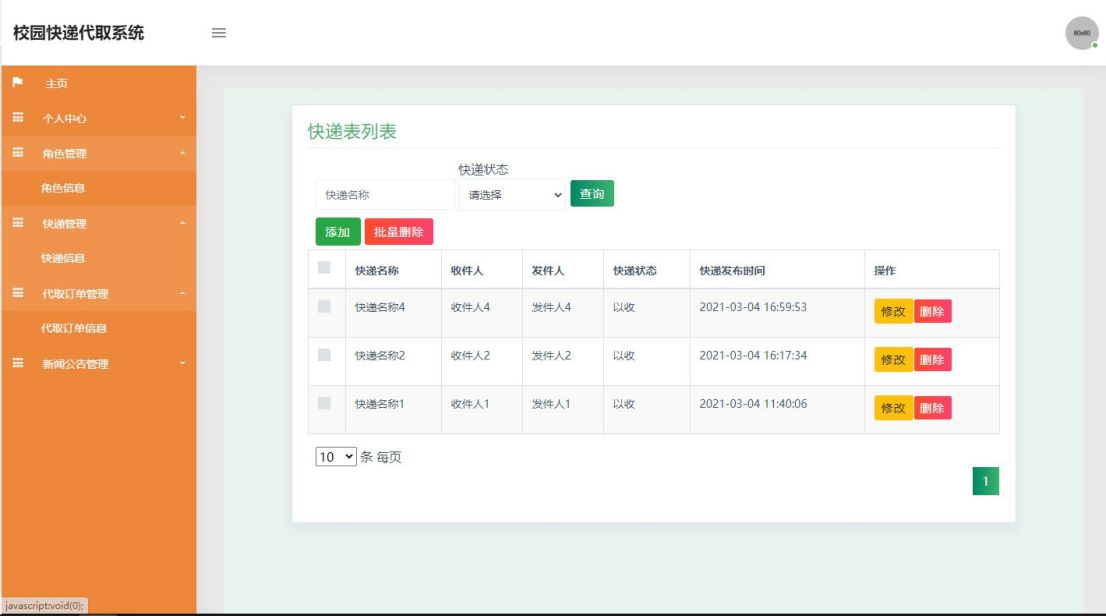Go to page 1 in pagination

[x=985, y=481]
